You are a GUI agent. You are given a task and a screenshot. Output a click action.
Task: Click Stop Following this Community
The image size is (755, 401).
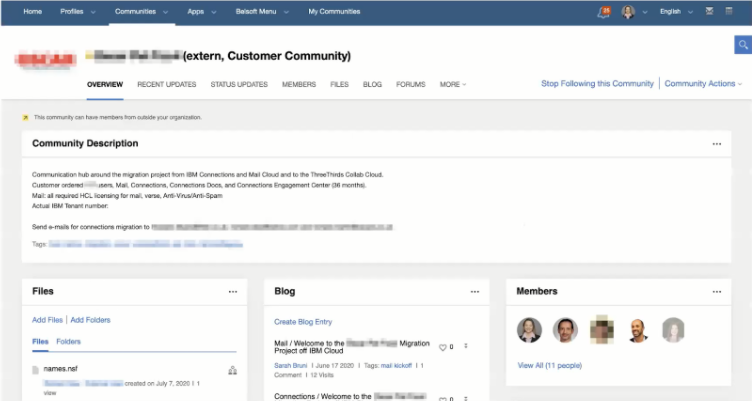(x=597, y=84)
